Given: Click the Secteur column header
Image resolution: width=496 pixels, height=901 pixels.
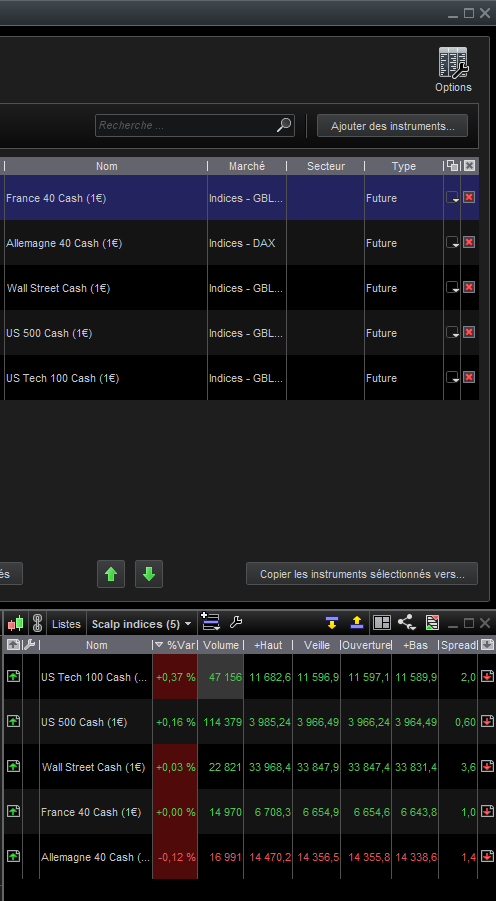Looking at the screenshot, I should point(326,166).
